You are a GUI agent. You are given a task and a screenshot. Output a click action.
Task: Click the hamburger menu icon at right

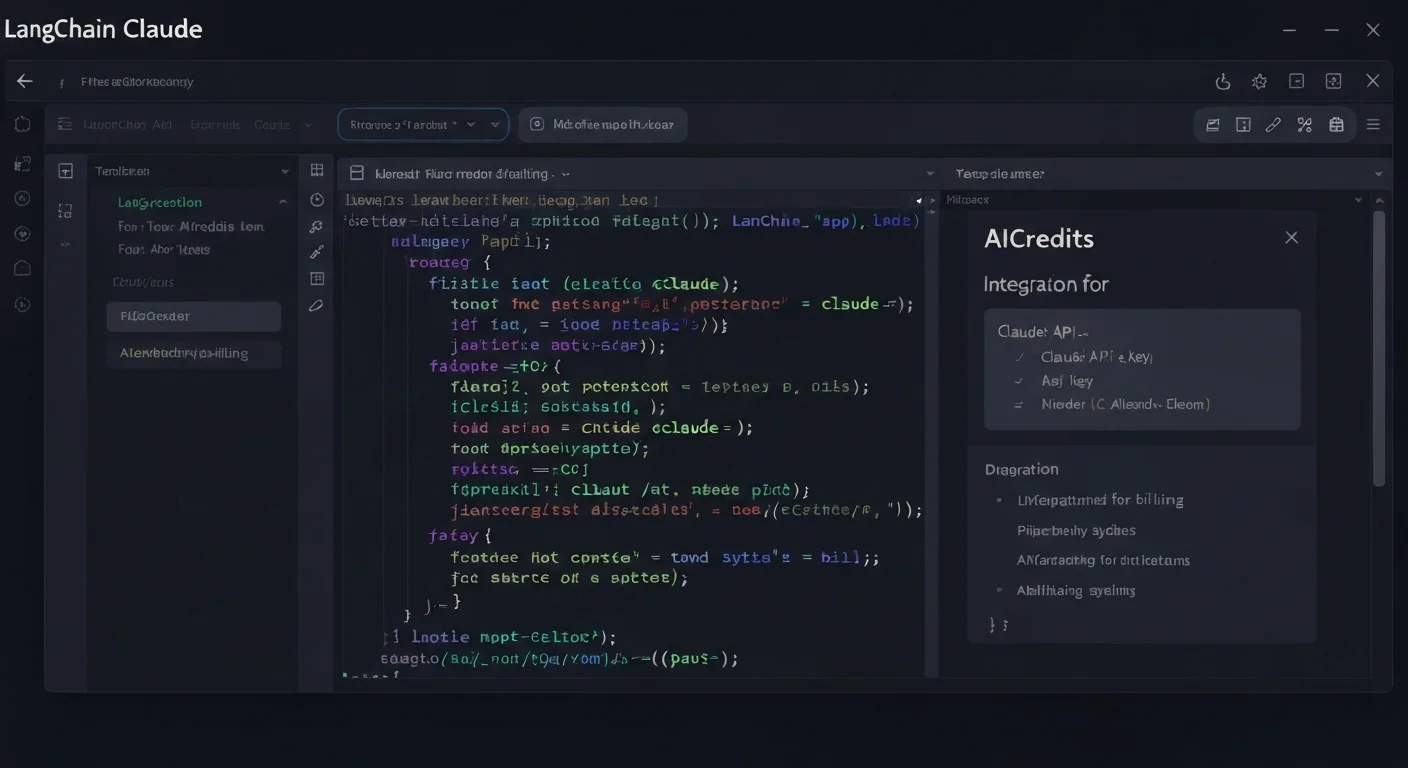pos(1373,125)
